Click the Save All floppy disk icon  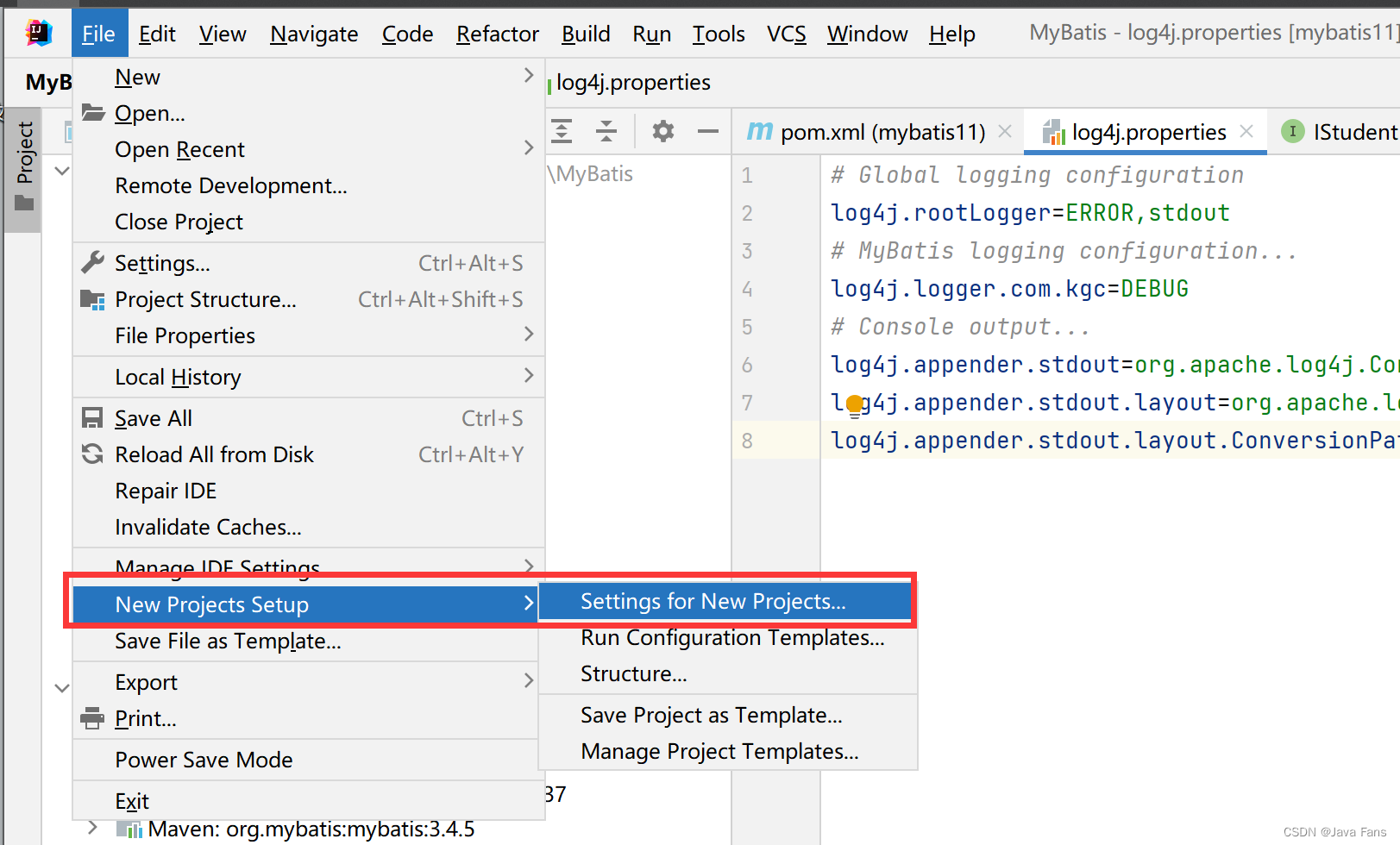[92, 418]
